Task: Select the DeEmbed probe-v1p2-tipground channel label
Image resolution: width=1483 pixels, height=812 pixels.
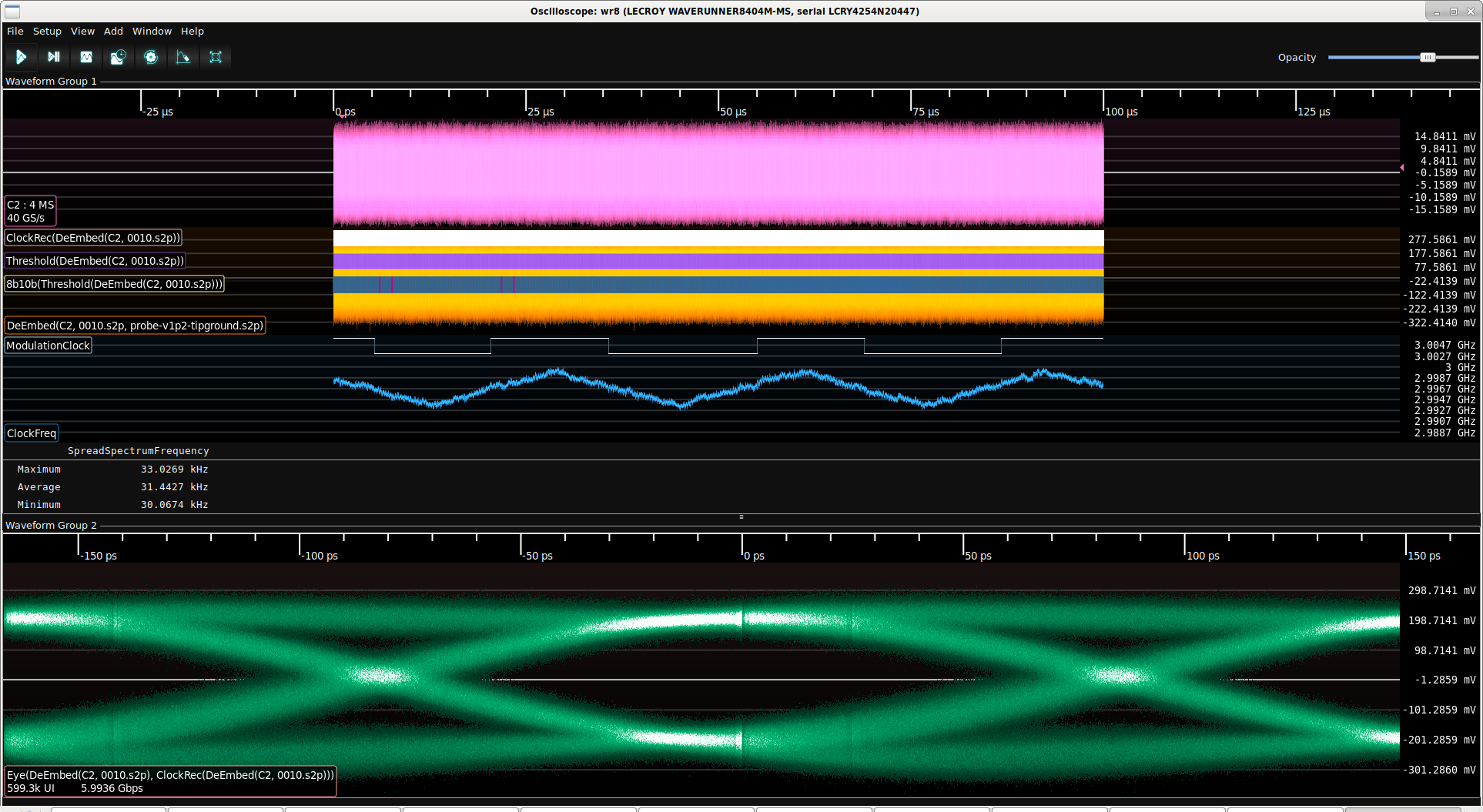Action: click(x=135, y=326)
